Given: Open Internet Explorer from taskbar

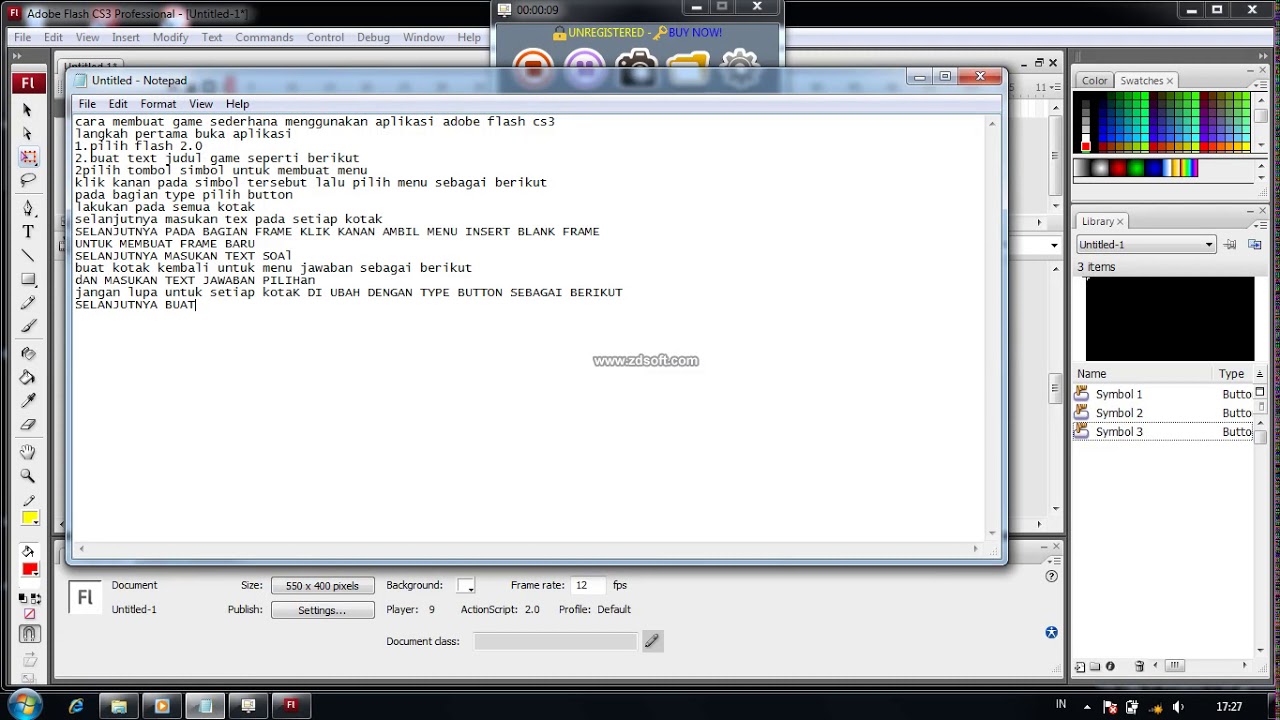Looking at the screenshot, I should [76, 706].
